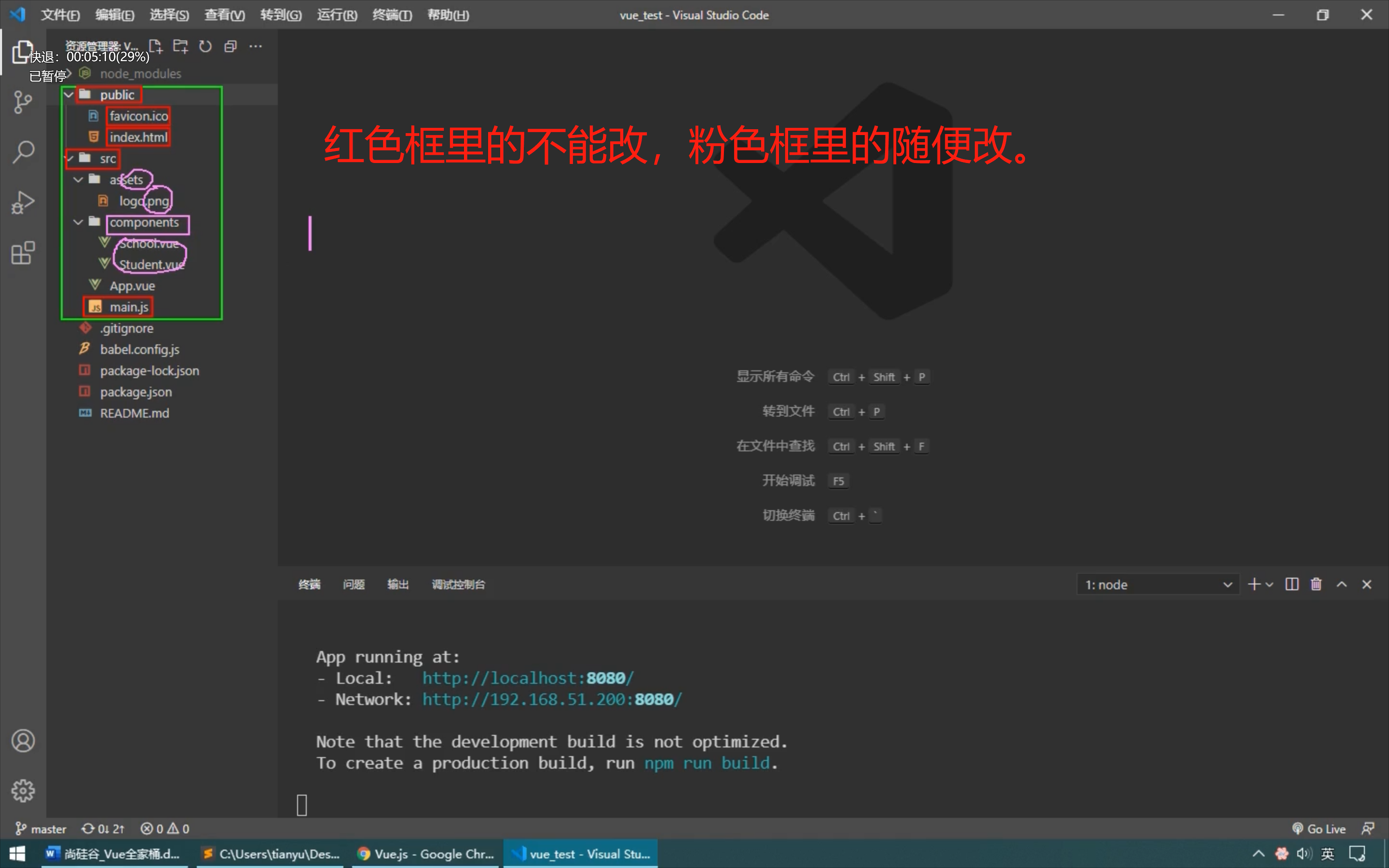Open main.js file
Image resolution: width=1389 pixels, height=868 pixels.
click(129, 307)
